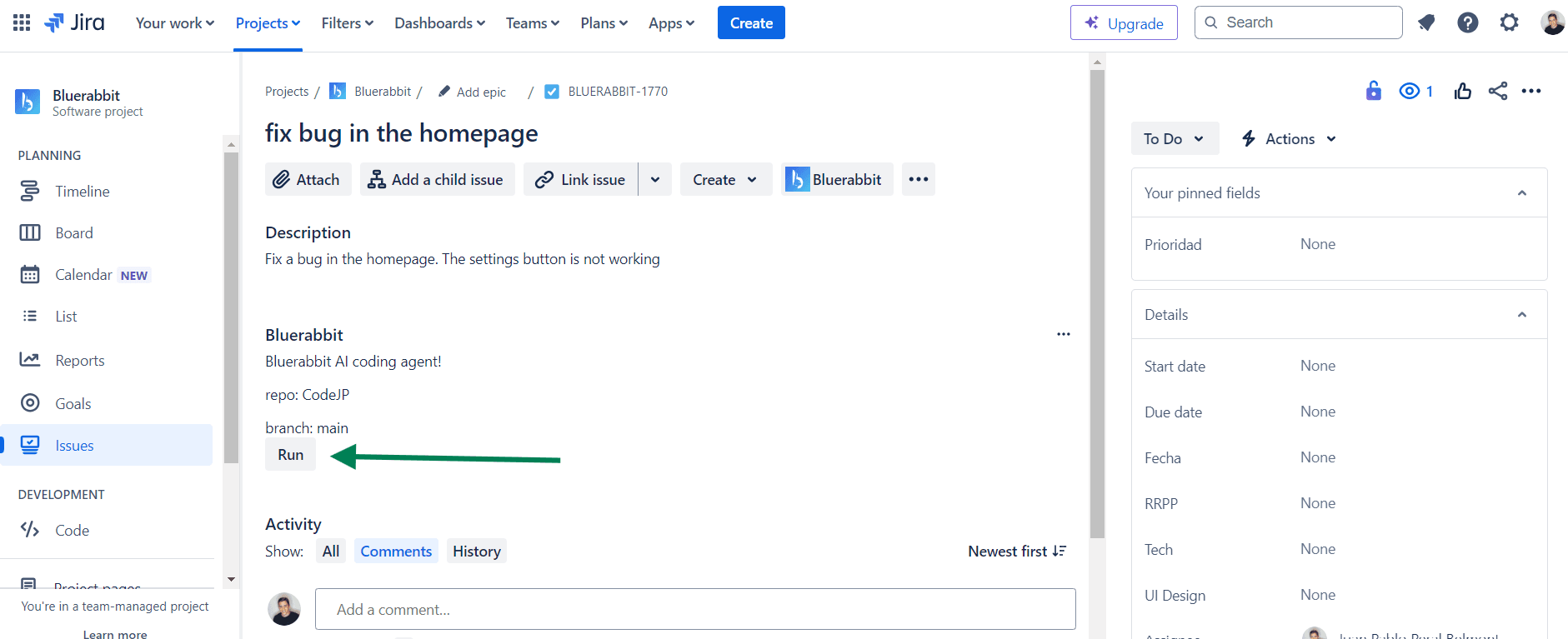Toggle the watch eye icon
1568x639 pixels.
point(1410,91)
